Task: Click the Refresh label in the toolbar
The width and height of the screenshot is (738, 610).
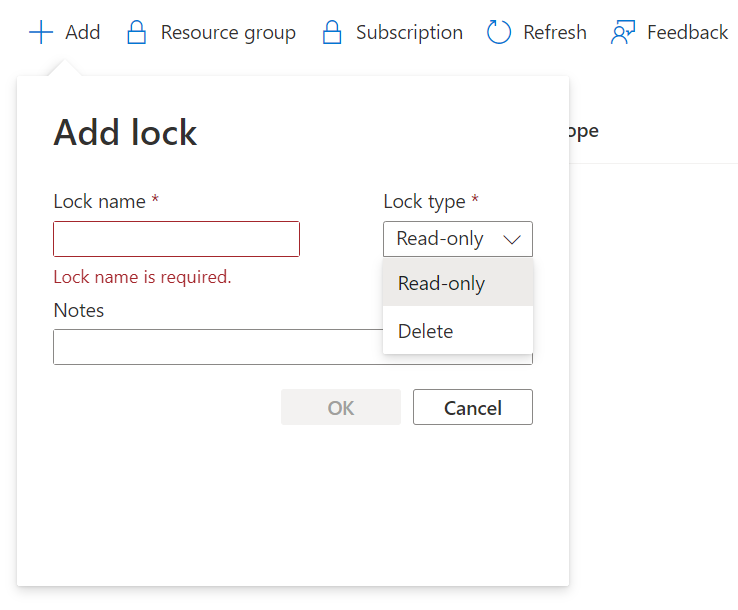Action: pyautogui.click(x=555, y=32)
